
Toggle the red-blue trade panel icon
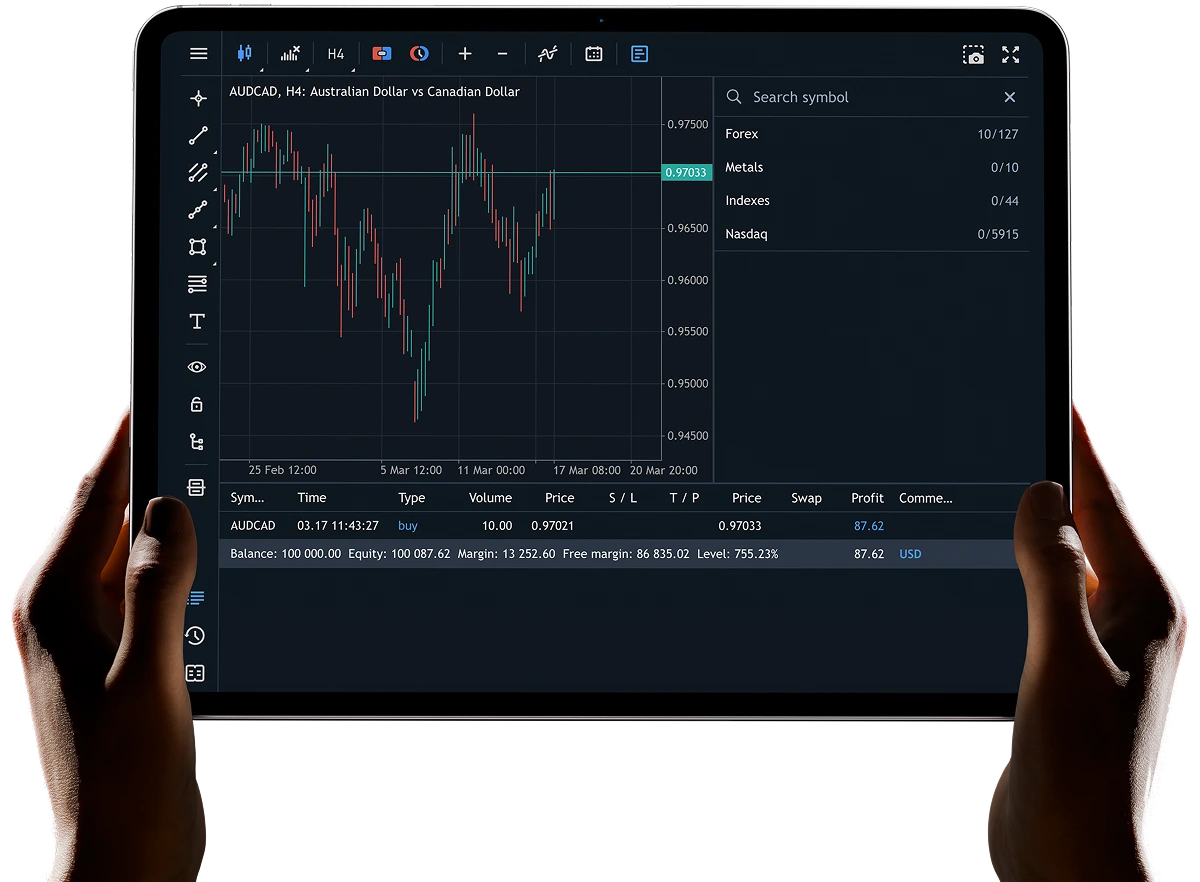382,54
